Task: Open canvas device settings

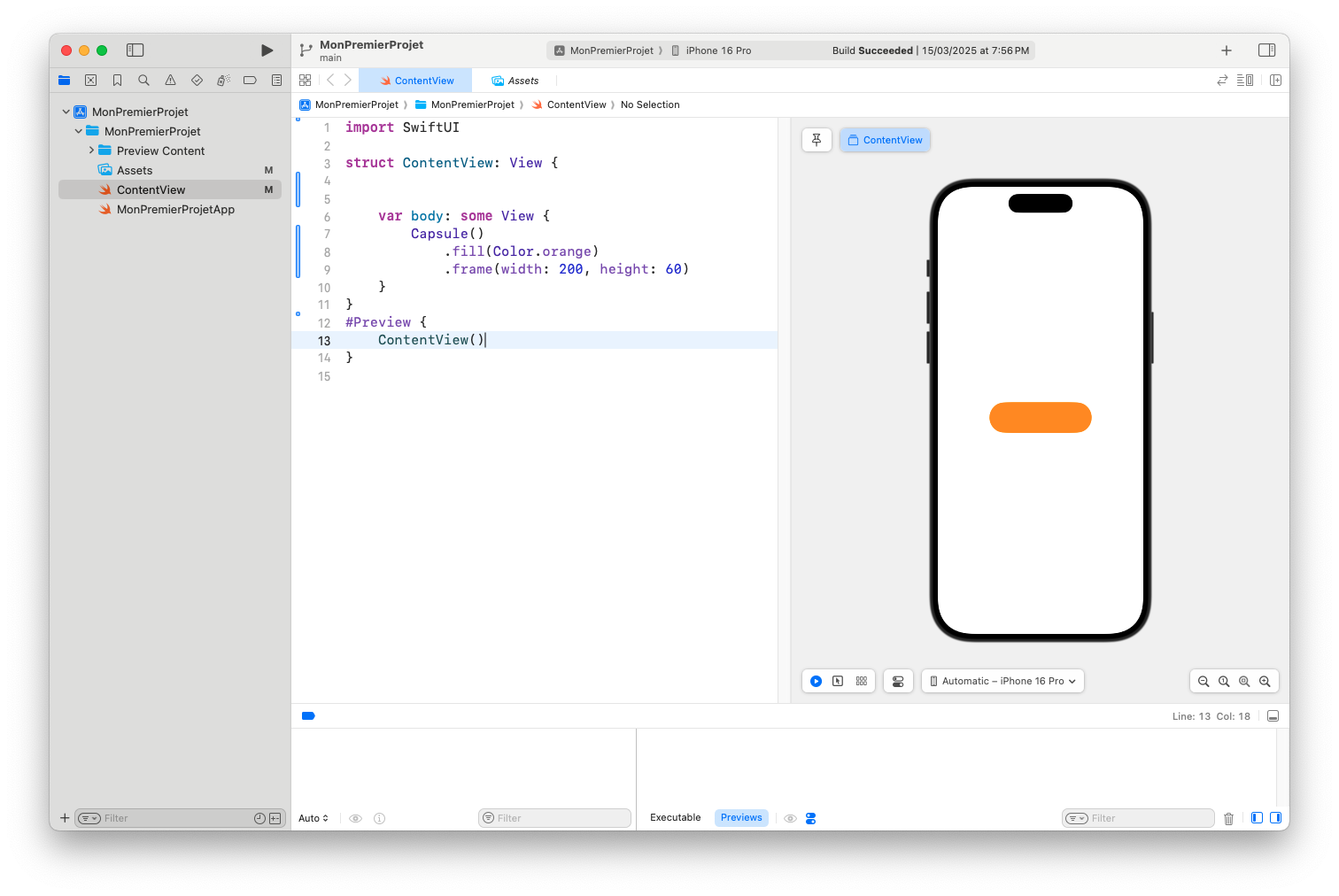Action: 898,681
